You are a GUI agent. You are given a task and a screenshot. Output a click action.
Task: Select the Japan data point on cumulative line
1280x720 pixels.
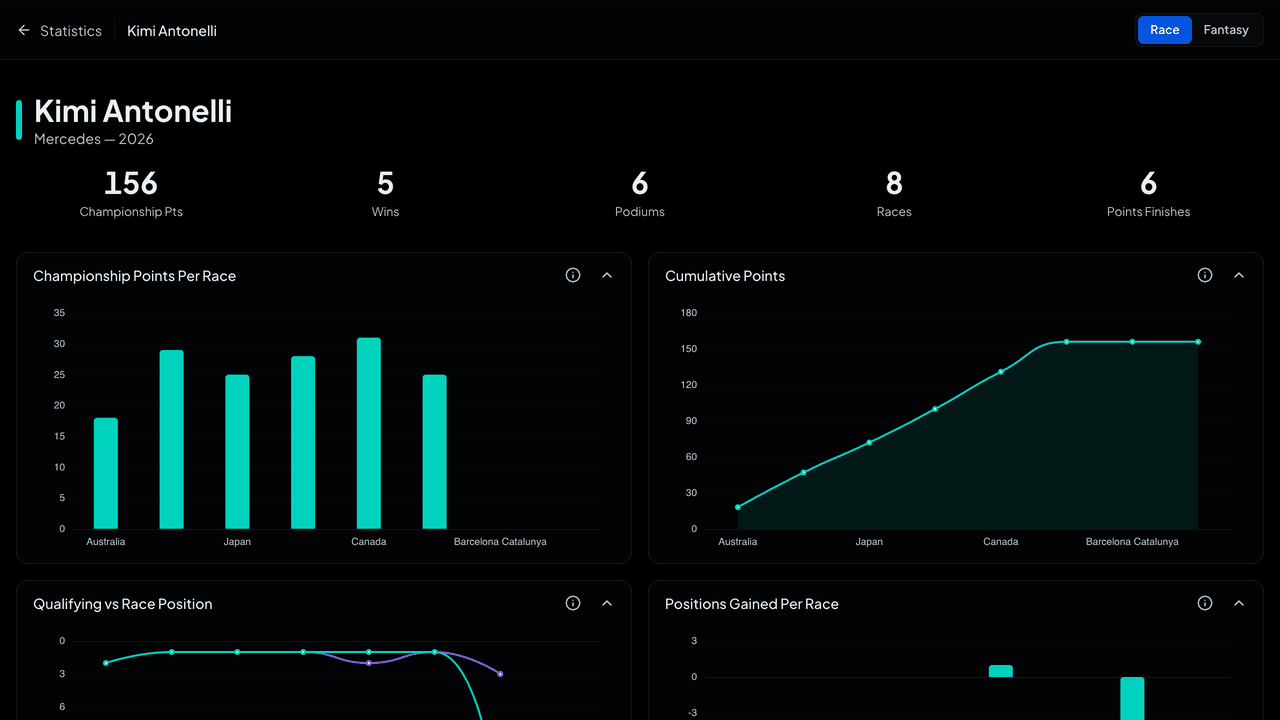(869, 442)
